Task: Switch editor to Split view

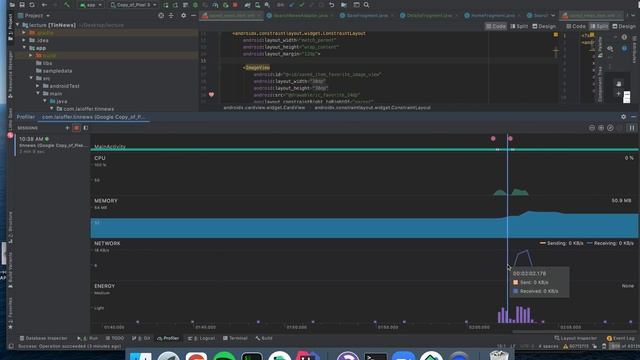Action: coord(519,26)
